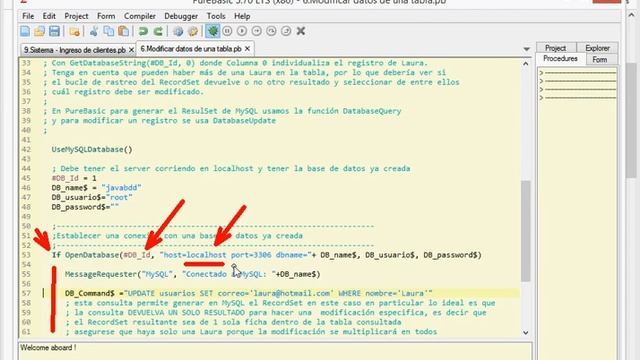The image size is (640, 360).
Task: Toggle the Use Debugger bug icon
Action: [212, 31]
